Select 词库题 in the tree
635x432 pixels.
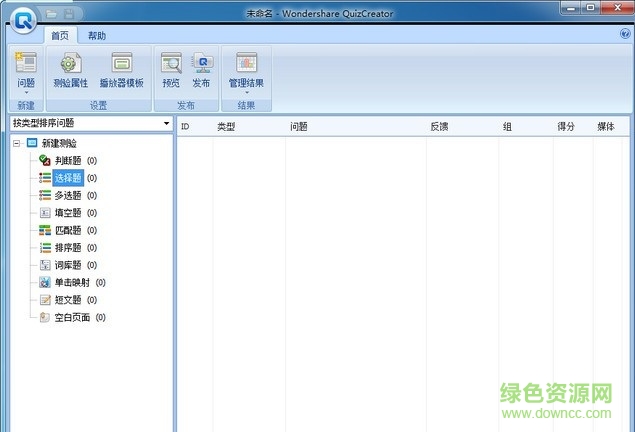click(x=68, y=265)
